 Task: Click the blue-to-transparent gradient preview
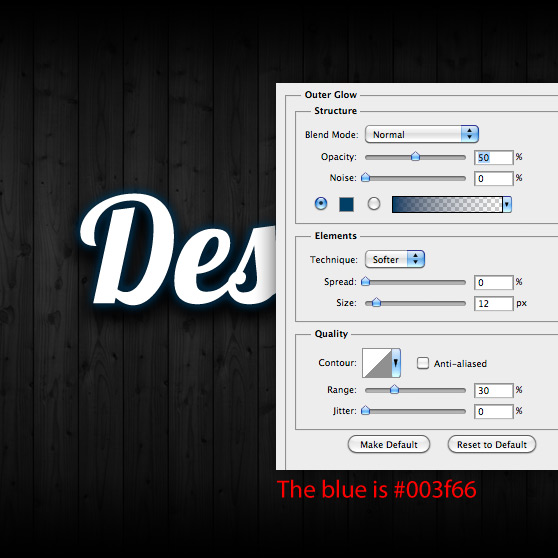pos(447,204)
